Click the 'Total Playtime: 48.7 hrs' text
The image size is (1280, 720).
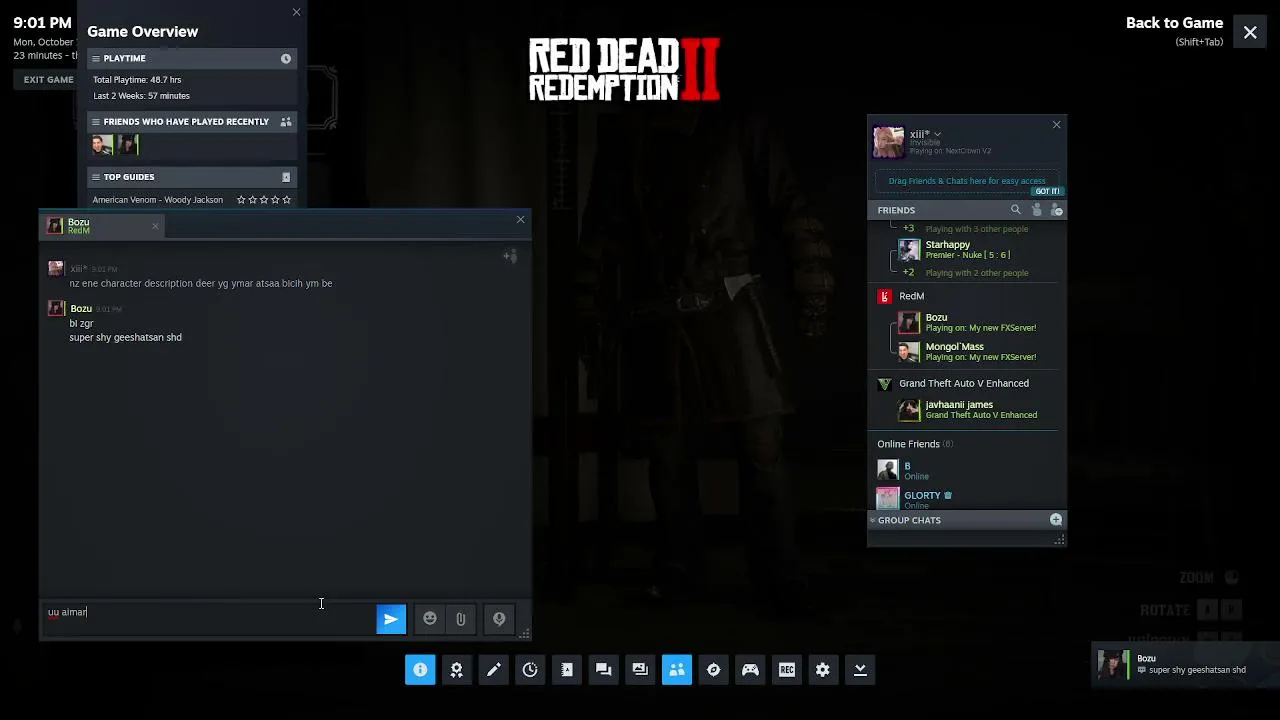pyautogui.click(x=137, y=80)
